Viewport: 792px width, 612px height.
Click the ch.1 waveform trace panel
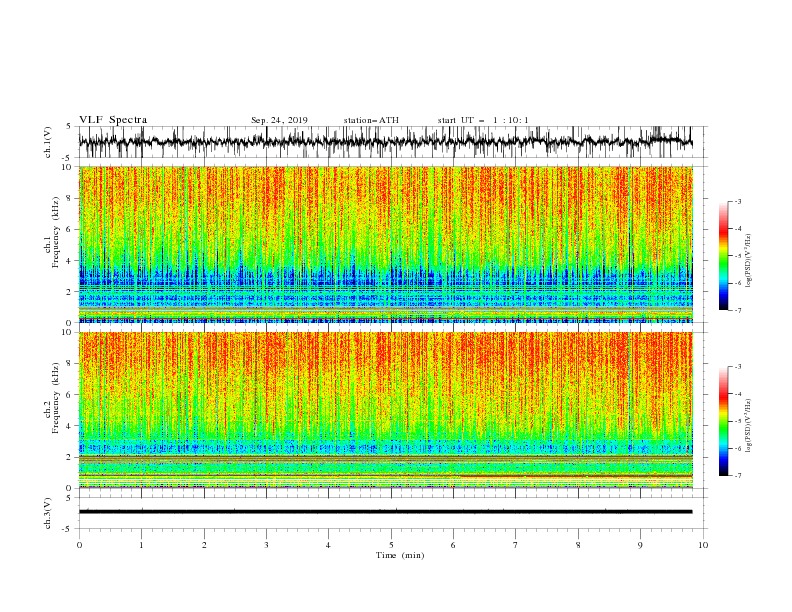click(x=386, y=142)
